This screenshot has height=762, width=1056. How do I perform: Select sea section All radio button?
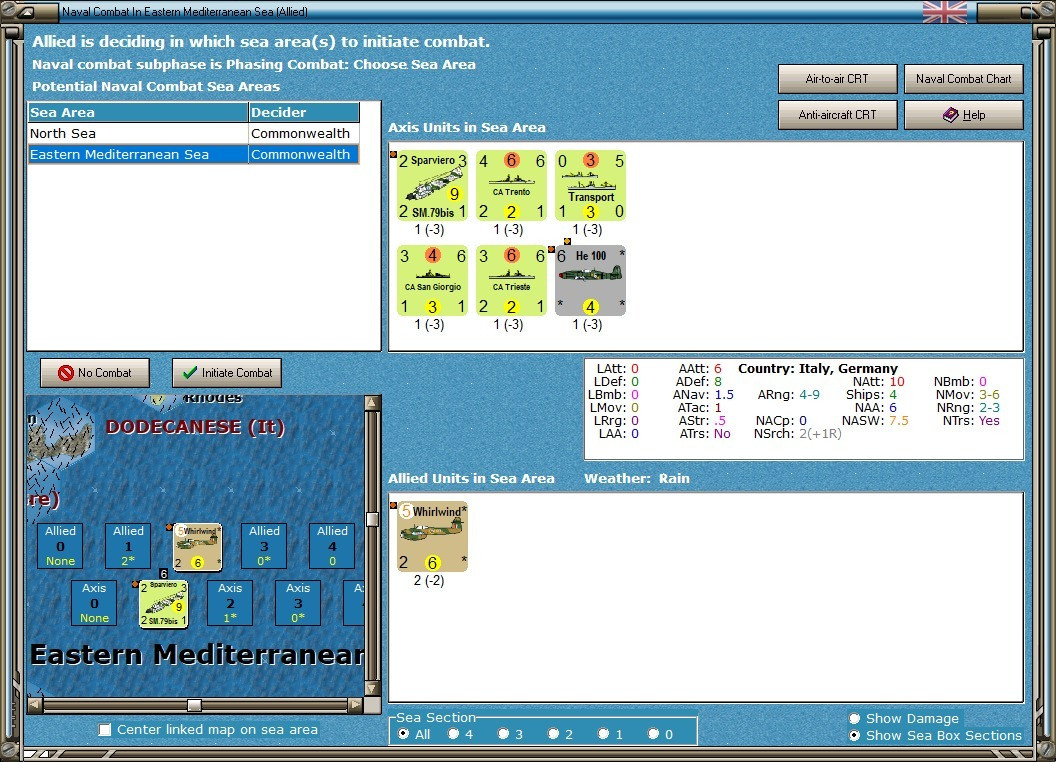403,734
